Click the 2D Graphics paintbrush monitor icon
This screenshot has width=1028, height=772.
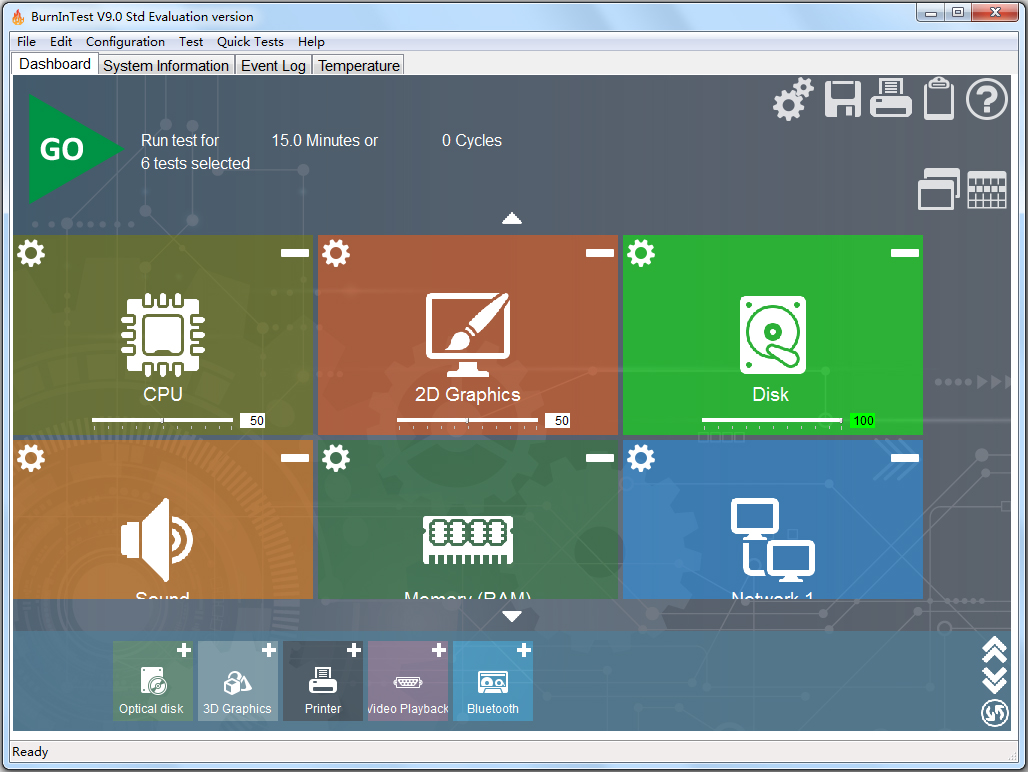pyautogui.click(x=467, y=334)
